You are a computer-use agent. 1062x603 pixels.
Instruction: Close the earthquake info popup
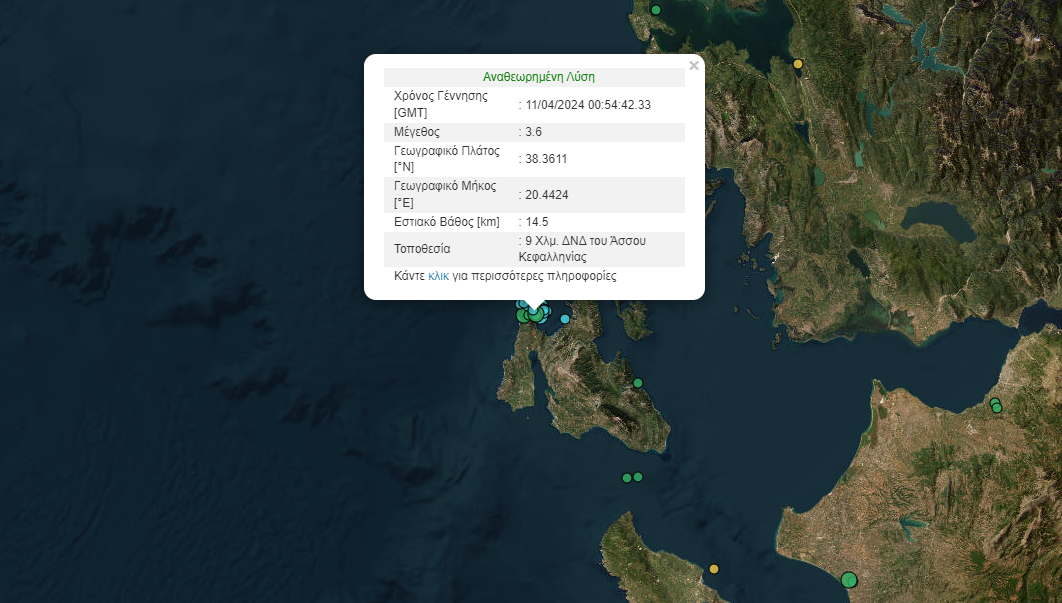pos(694,66)
